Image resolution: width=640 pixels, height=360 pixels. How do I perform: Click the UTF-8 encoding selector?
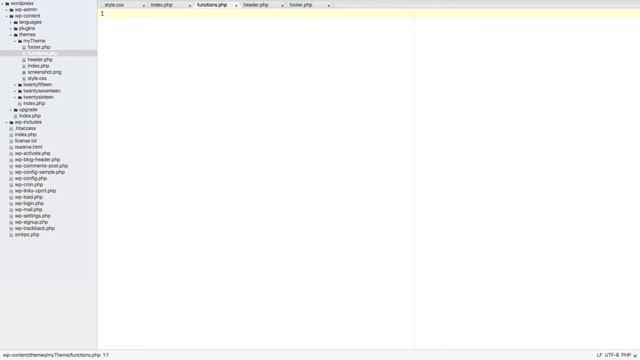tap(611, 355)
